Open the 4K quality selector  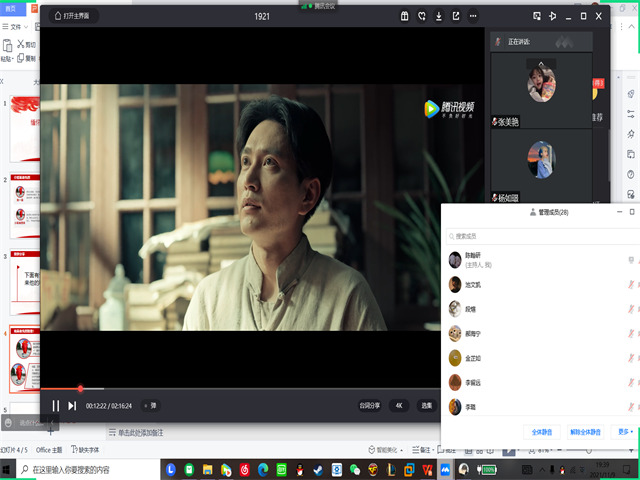pos(398,405)
